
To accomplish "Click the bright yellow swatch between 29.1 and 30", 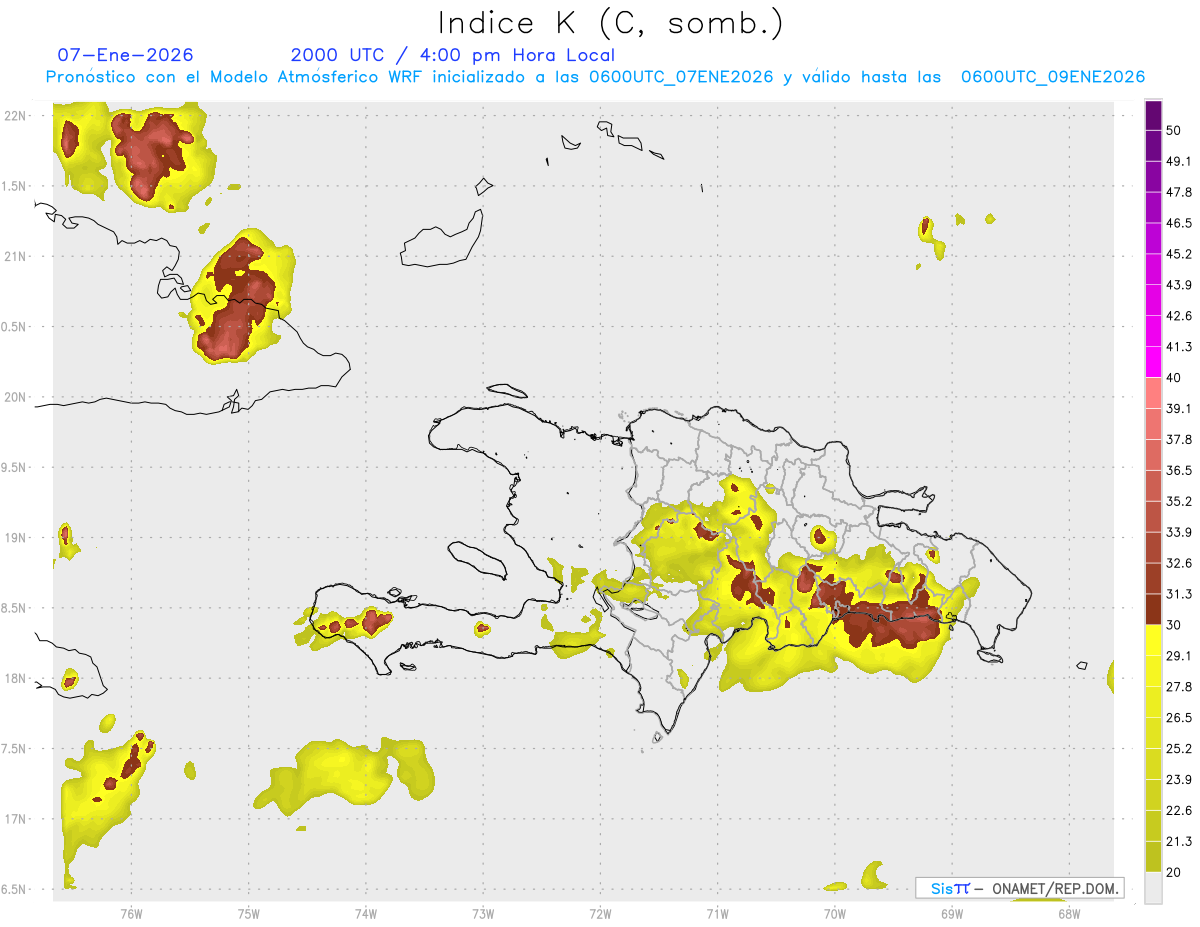I will tap(1153, 640).
